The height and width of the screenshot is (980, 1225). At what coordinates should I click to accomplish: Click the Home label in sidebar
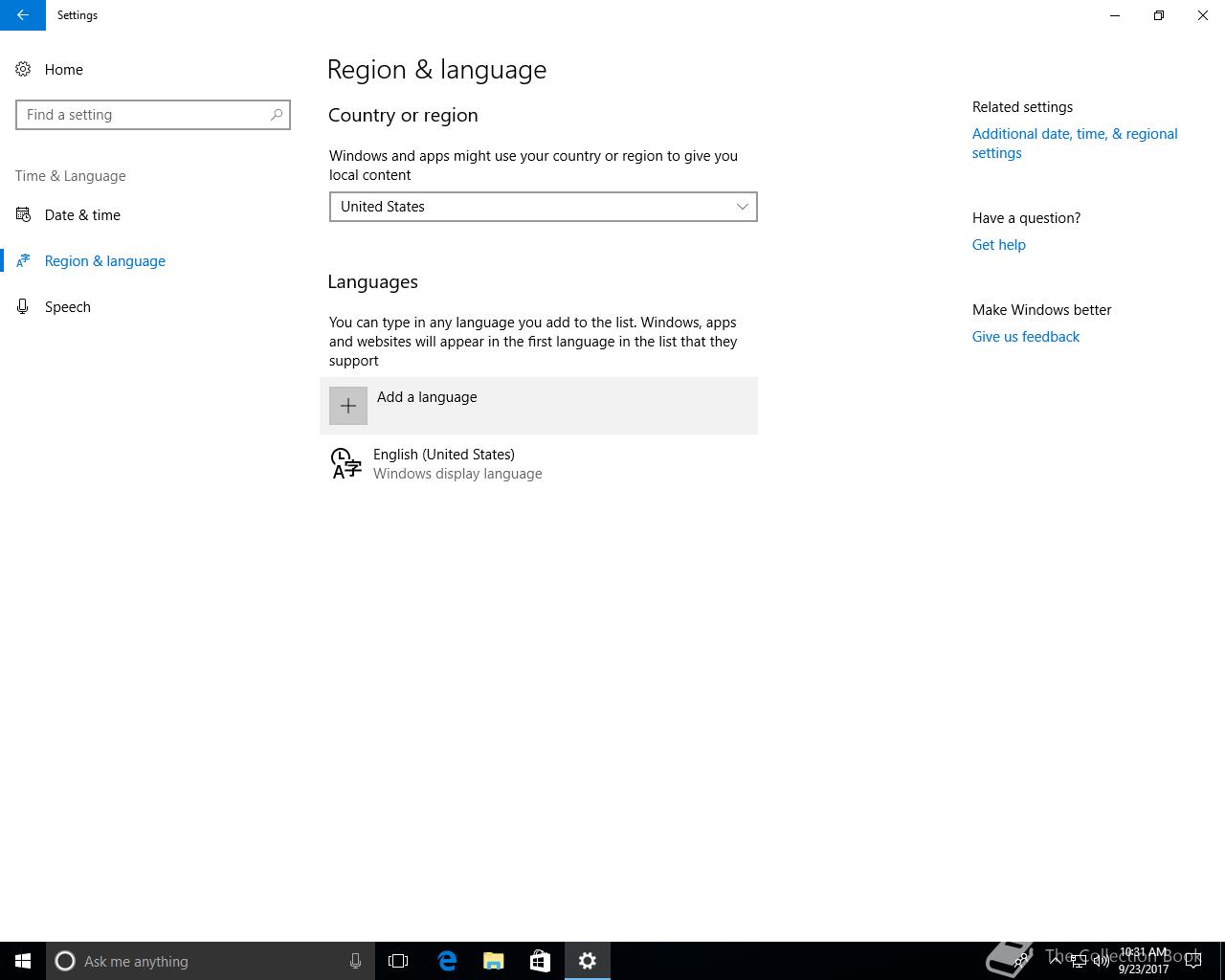point(64,70)
